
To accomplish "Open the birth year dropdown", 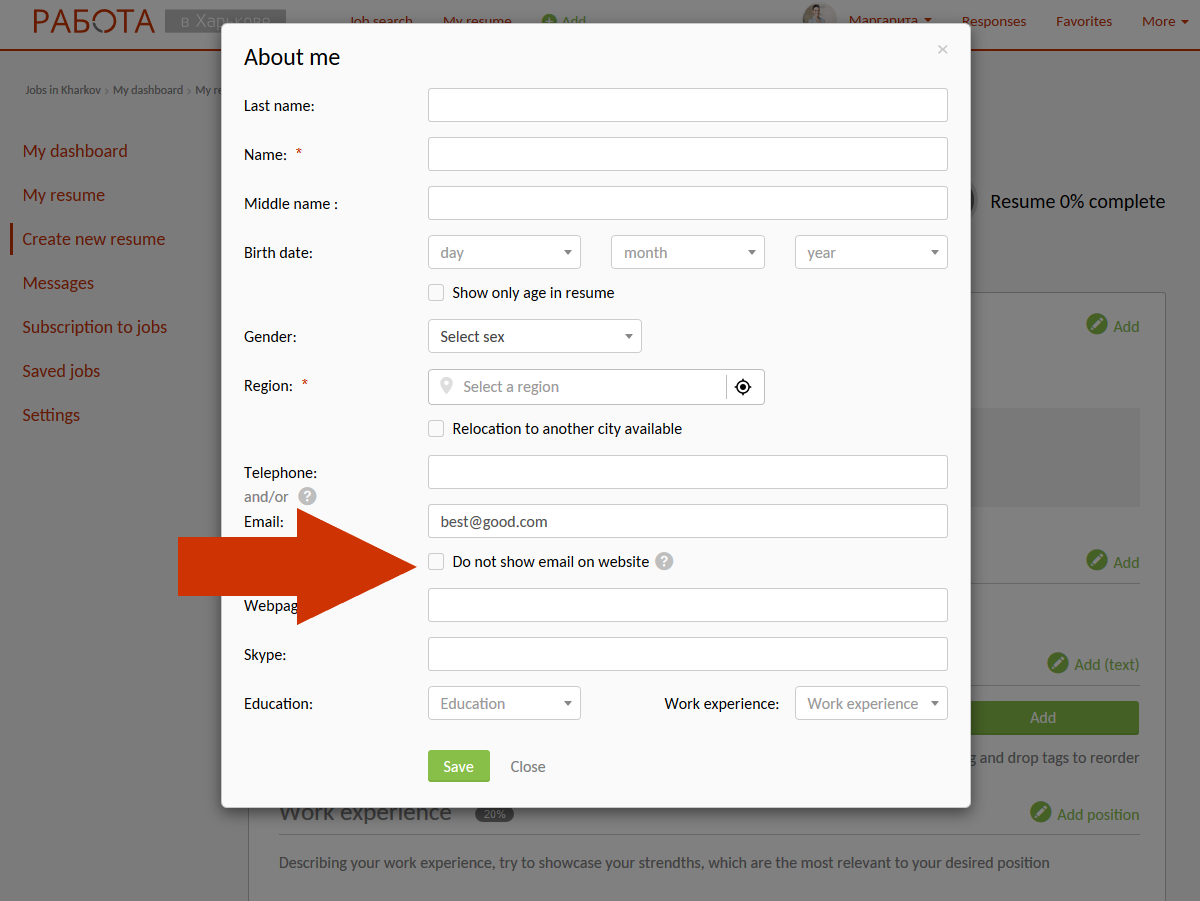I will 871,253.
